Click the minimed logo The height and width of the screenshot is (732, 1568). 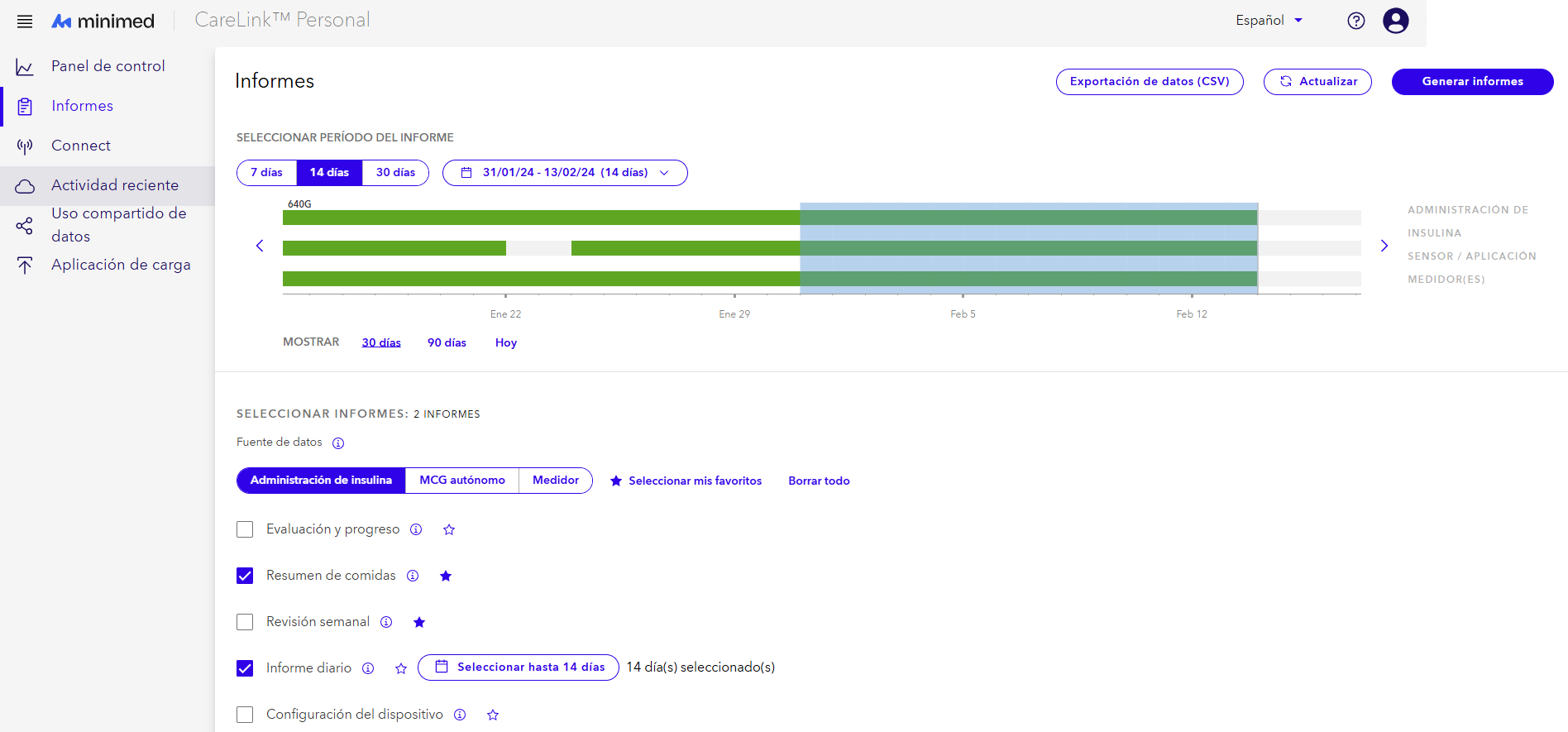click(x=103, y=22)
